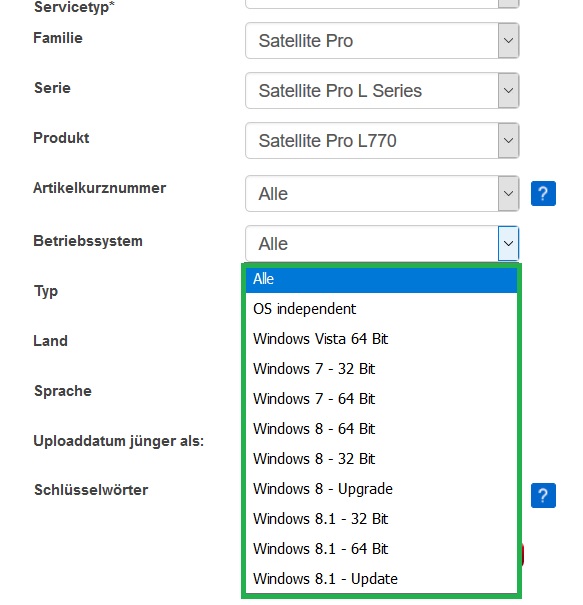Select Windows 8.1 - 32 Bit

381,519
